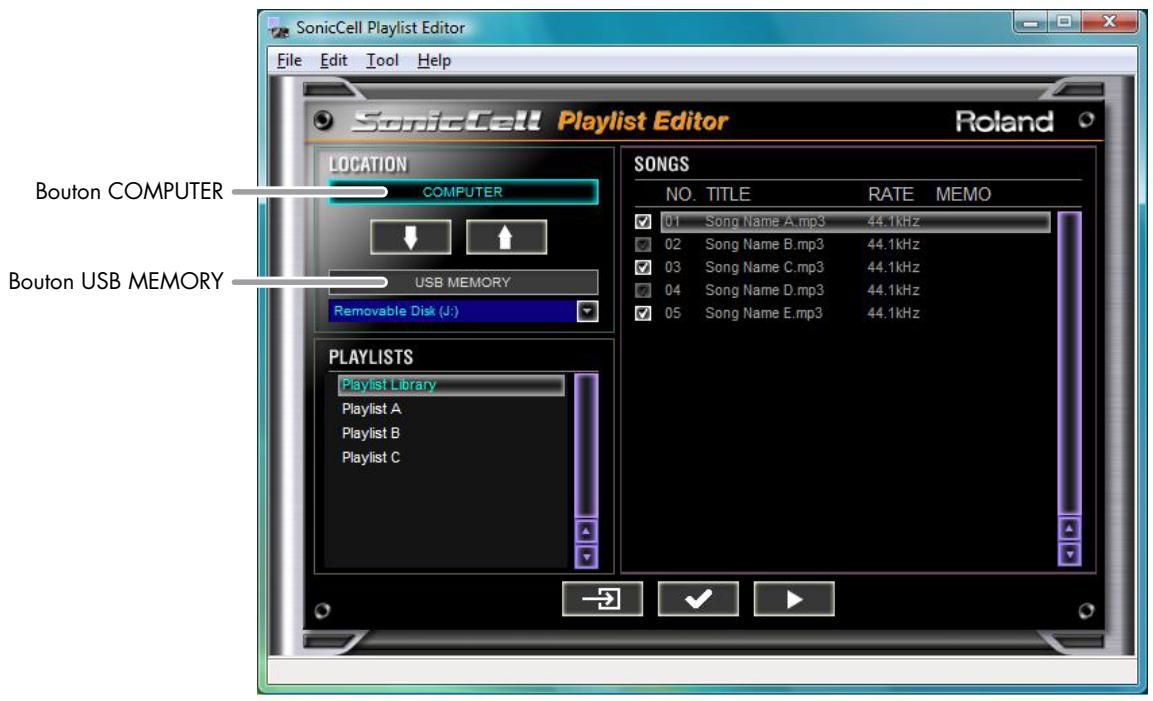
Task: Toggle the Song Name D.mp3 checkbox
Action: click(643, 290)
